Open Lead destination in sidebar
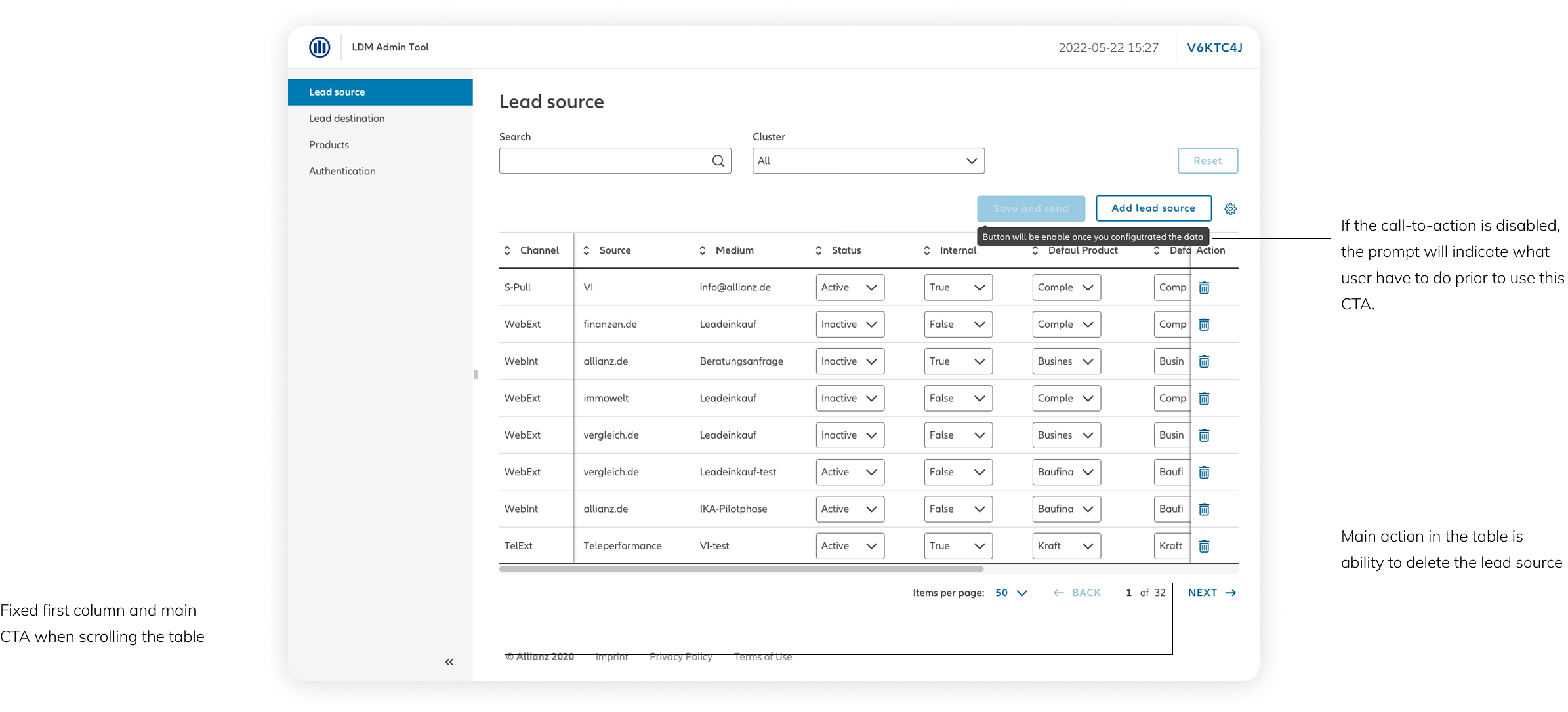This screenshot has width=1568, height=712. (346, 119)
